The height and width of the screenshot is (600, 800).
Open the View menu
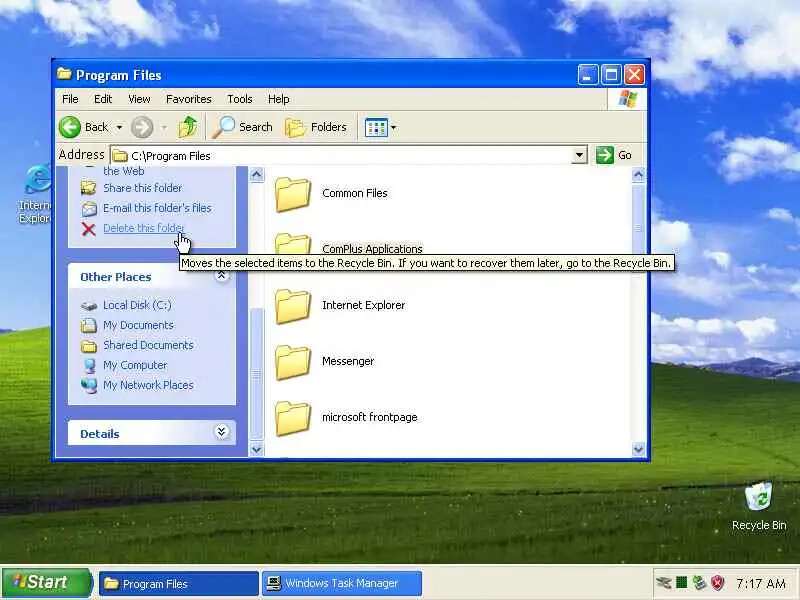pos(139,99)
